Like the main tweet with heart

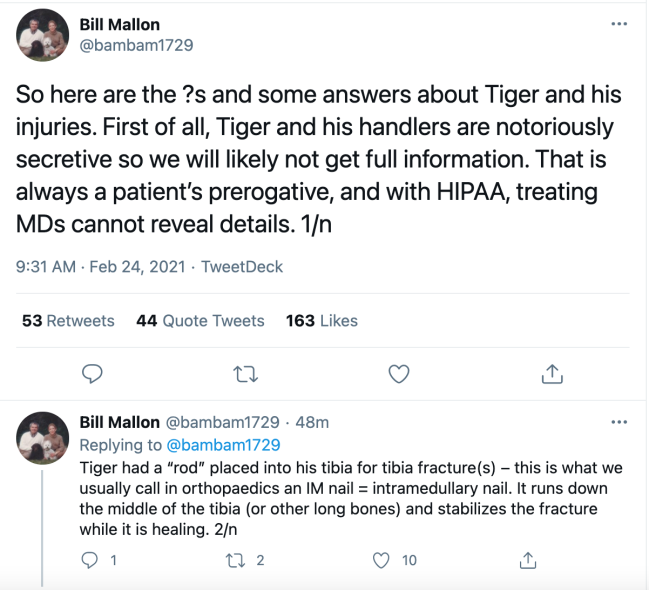pos(398,374)
